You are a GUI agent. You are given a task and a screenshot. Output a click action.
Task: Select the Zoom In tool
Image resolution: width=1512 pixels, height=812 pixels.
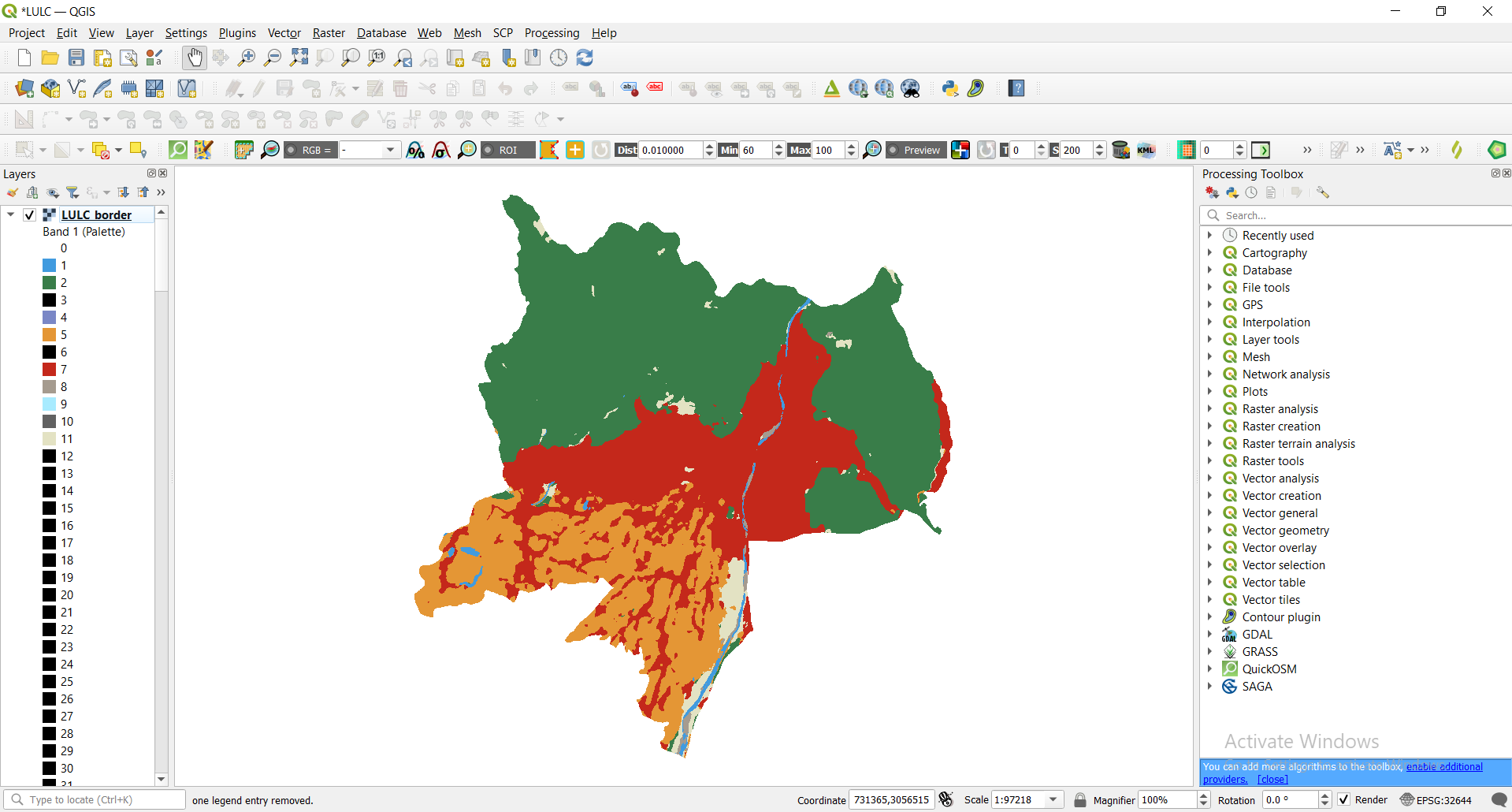point(247,58)
